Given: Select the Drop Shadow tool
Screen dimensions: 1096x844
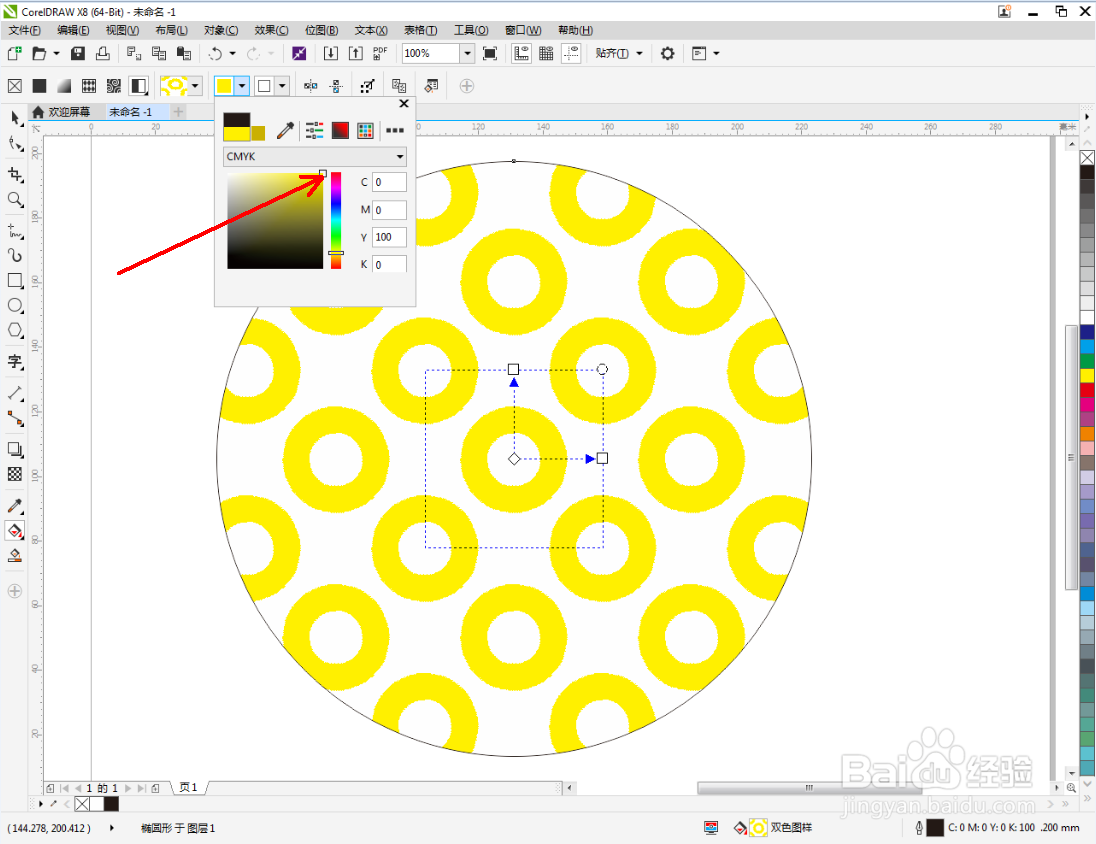Looking at the screenshot, I should 15,449.
